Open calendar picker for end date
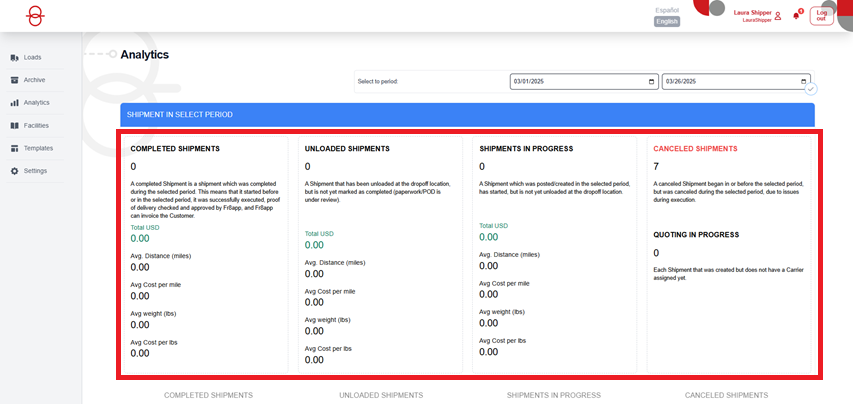The width and height of the screenshot is (853, 404). pos(803,82)
